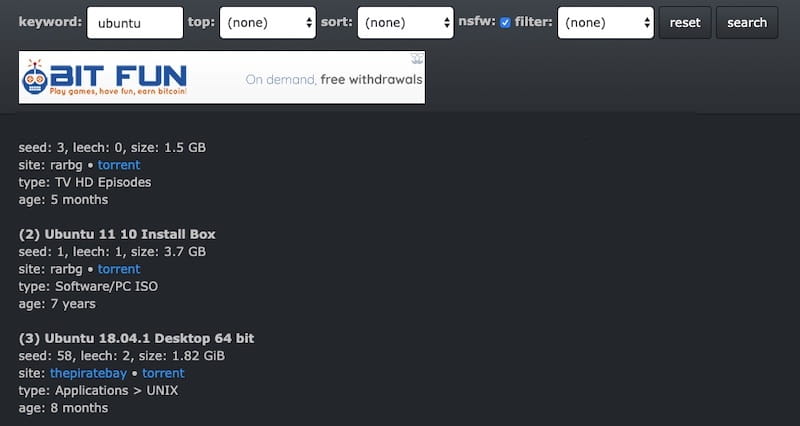Open torrent link for Ubuntu 11 10 Install Box
The height and width of the screenshot is (426, 800).
tap(119, 269)
